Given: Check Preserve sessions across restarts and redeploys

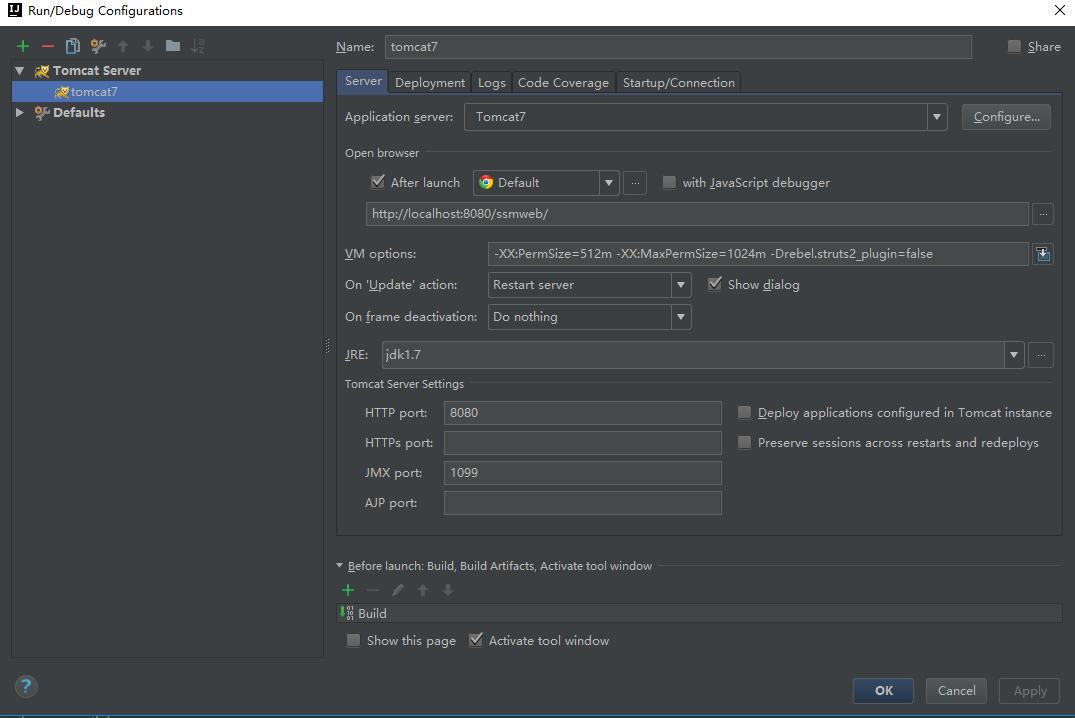Looking at the screenshot, I should click(744, 442).
